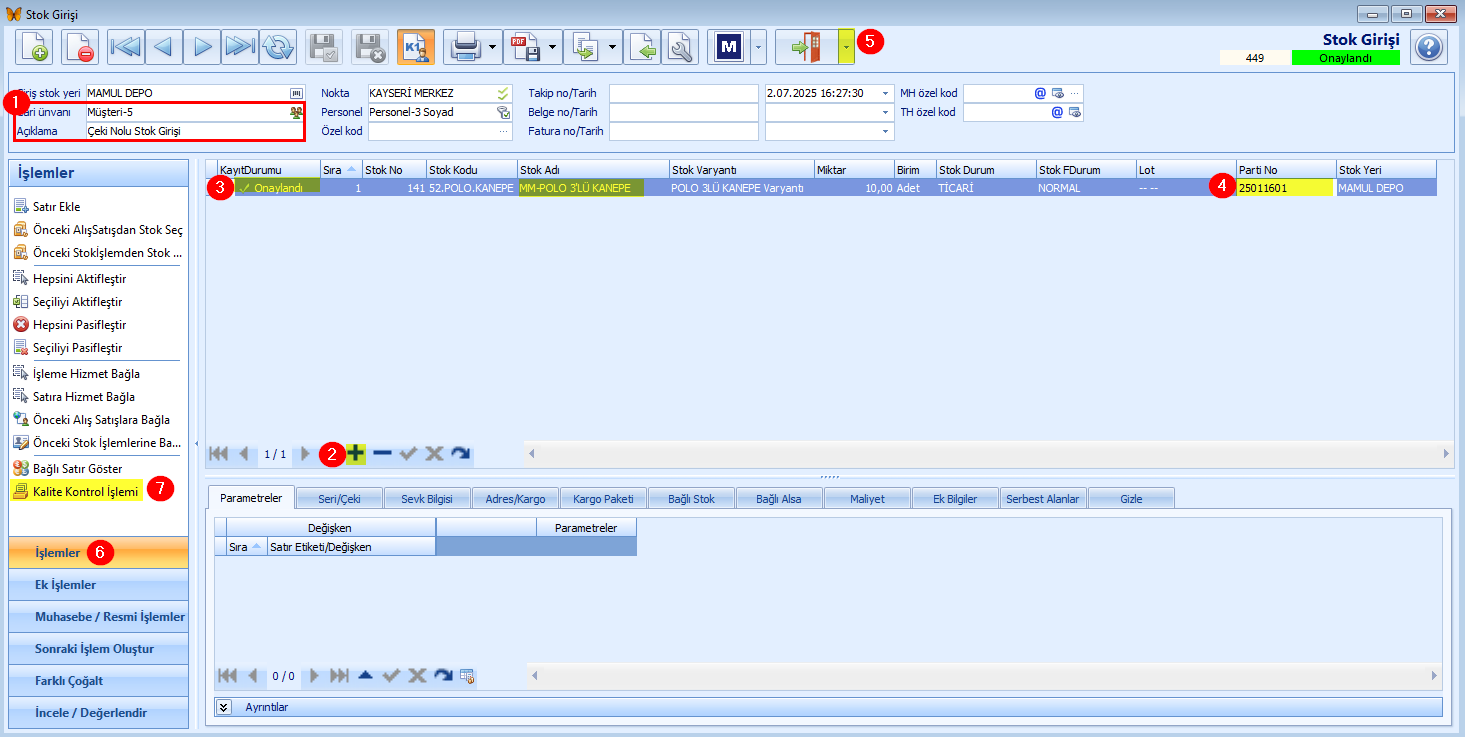Click the ellipsis in Özel kod field

click(x=504, y=131)
